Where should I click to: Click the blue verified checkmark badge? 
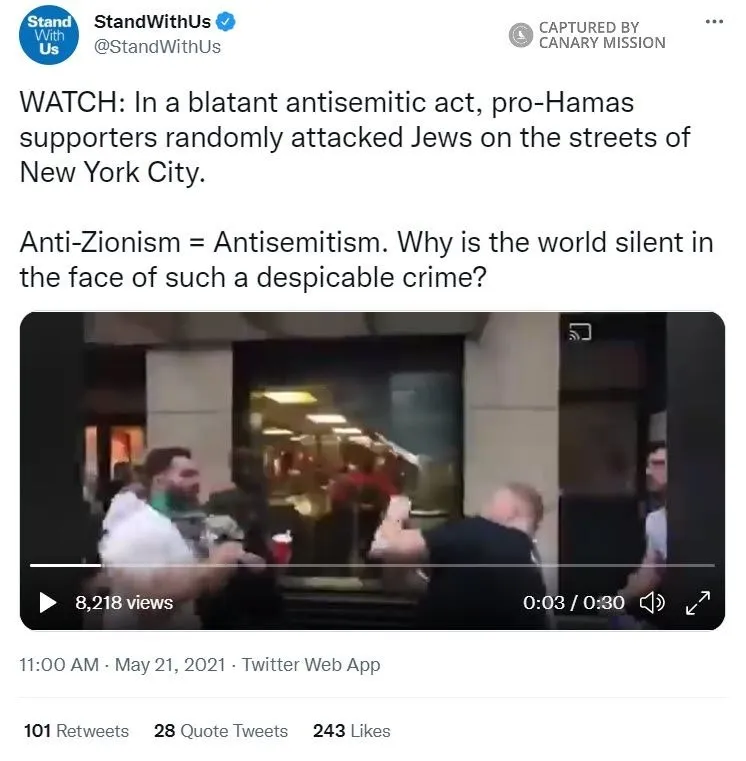226,22
